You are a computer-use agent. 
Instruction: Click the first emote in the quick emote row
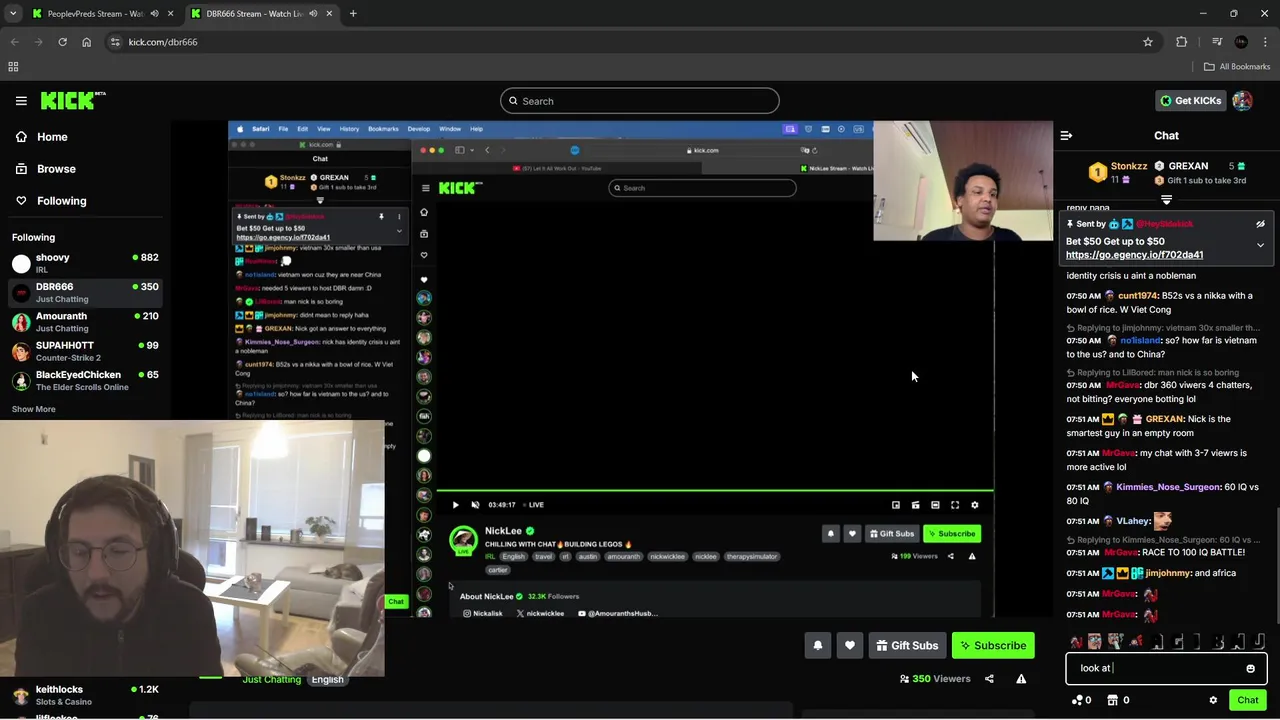[1076, 642]
